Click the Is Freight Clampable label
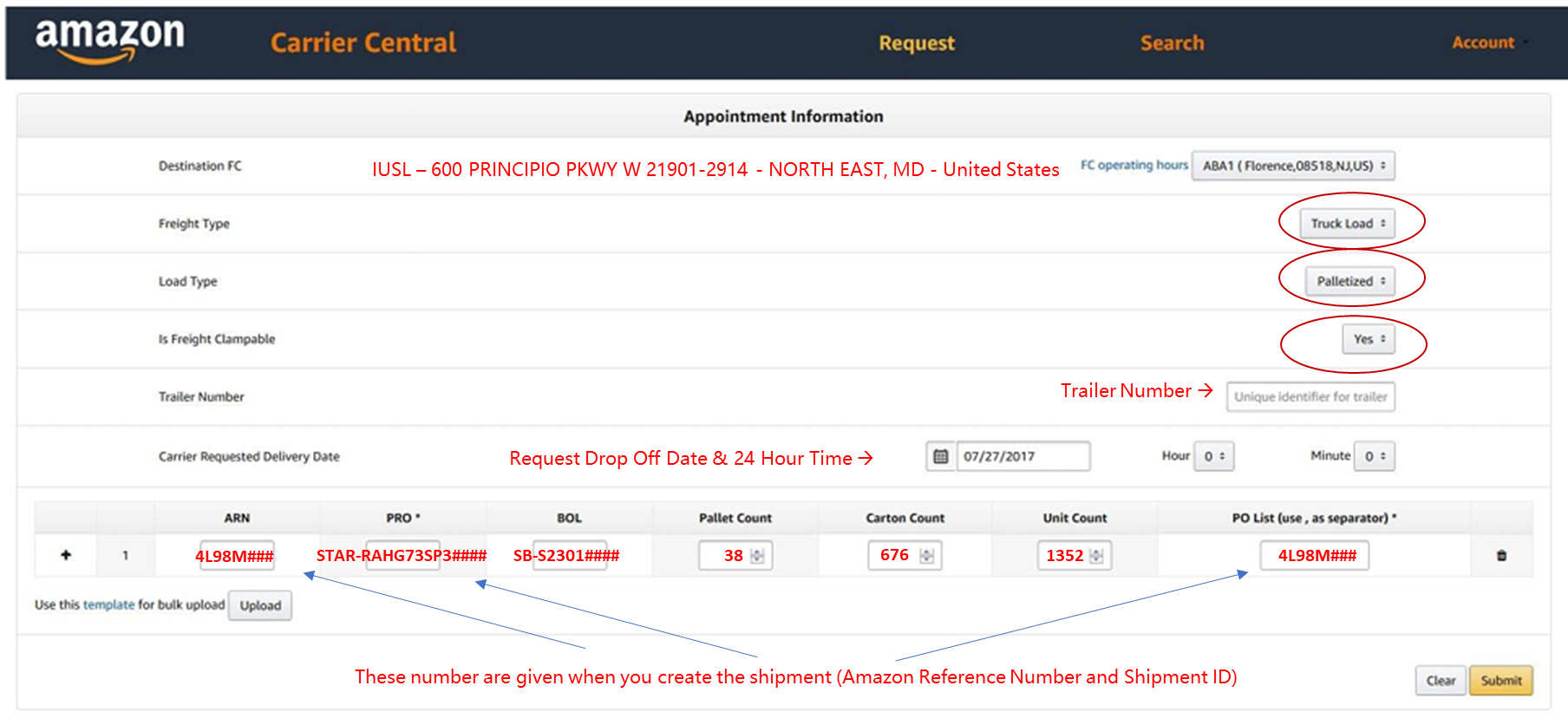This screenshot has width=1568, height=725. tap(217, 339)
